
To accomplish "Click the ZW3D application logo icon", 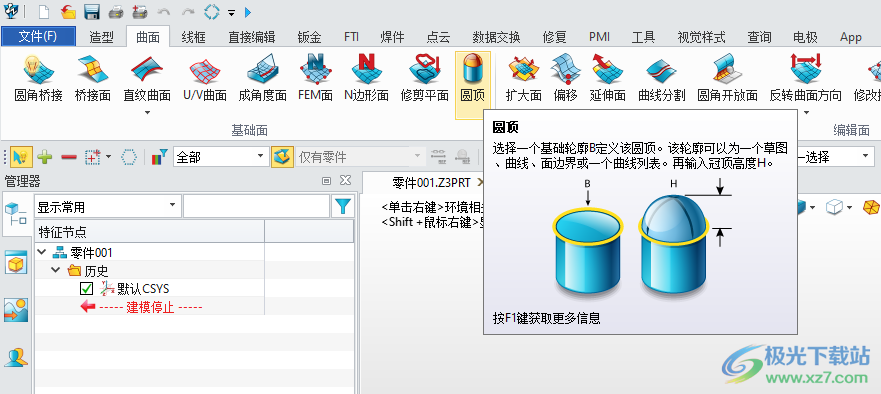I will coord(11,11).
